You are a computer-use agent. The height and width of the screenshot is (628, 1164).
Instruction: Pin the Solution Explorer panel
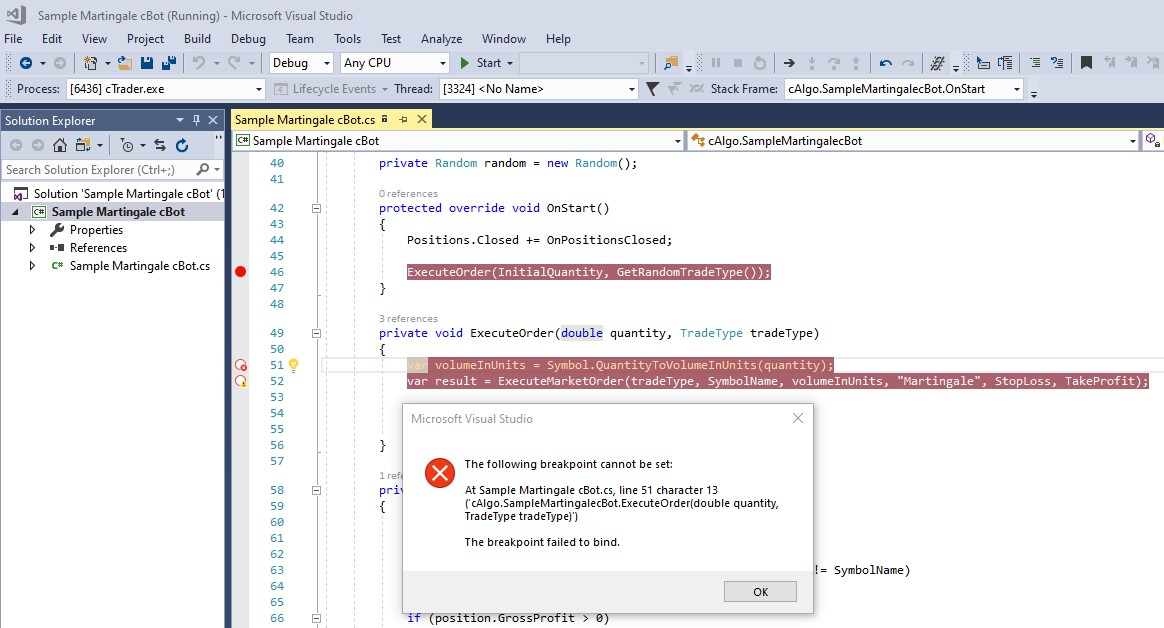(197, 120)
